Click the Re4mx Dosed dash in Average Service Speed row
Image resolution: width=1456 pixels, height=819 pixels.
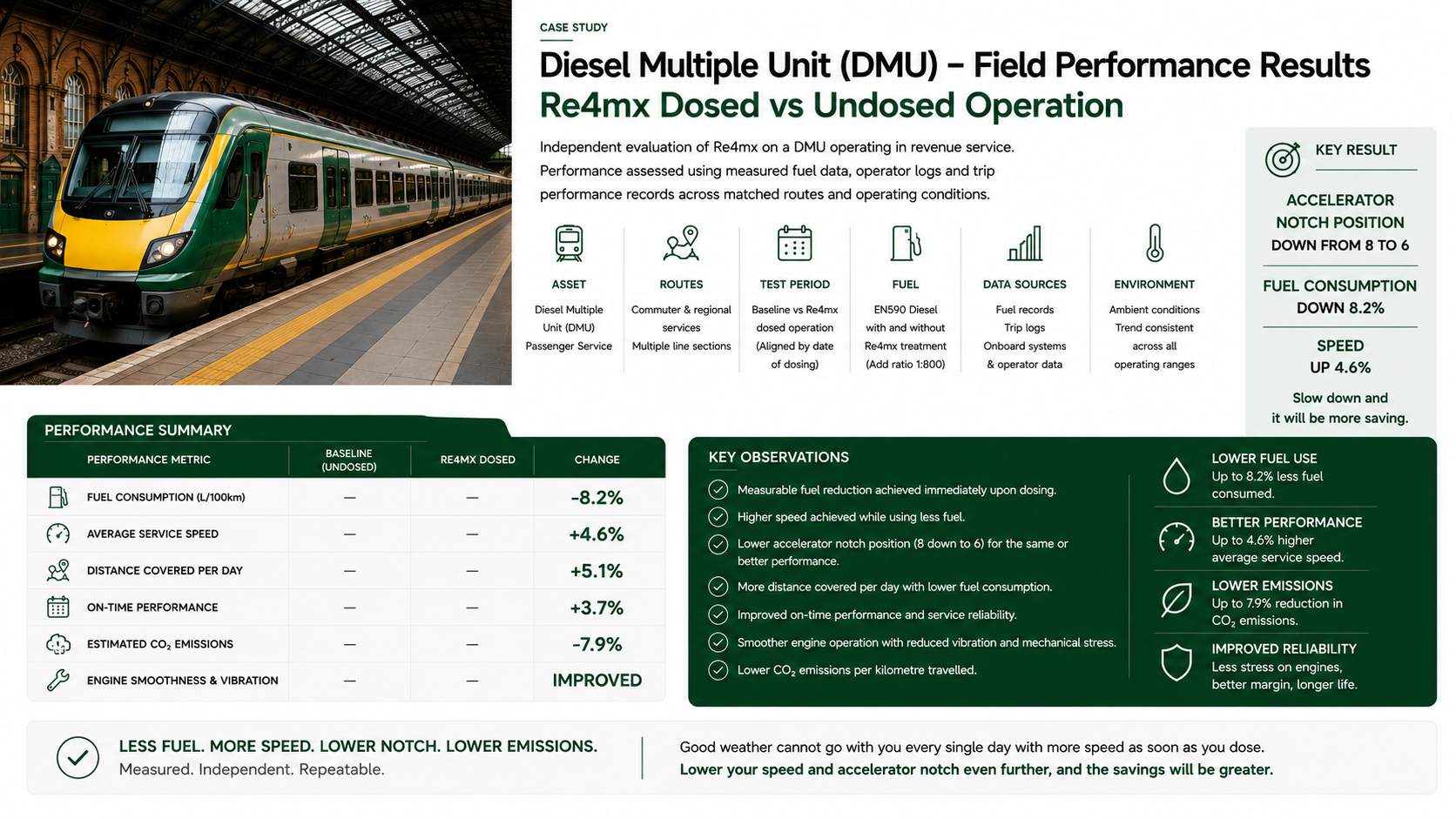pos(472,534)
